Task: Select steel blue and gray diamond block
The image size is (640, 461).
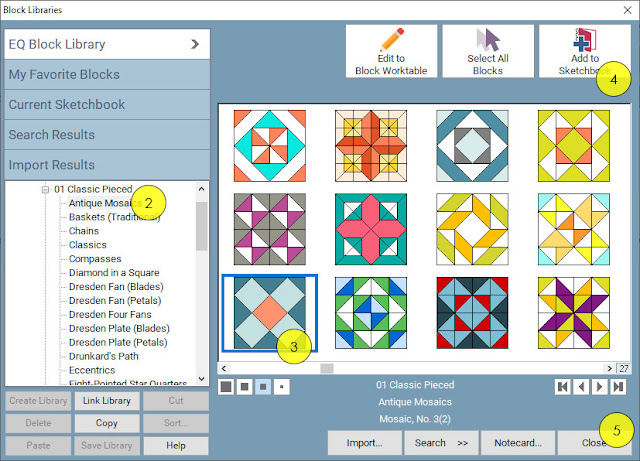Action: click(472, 146)
